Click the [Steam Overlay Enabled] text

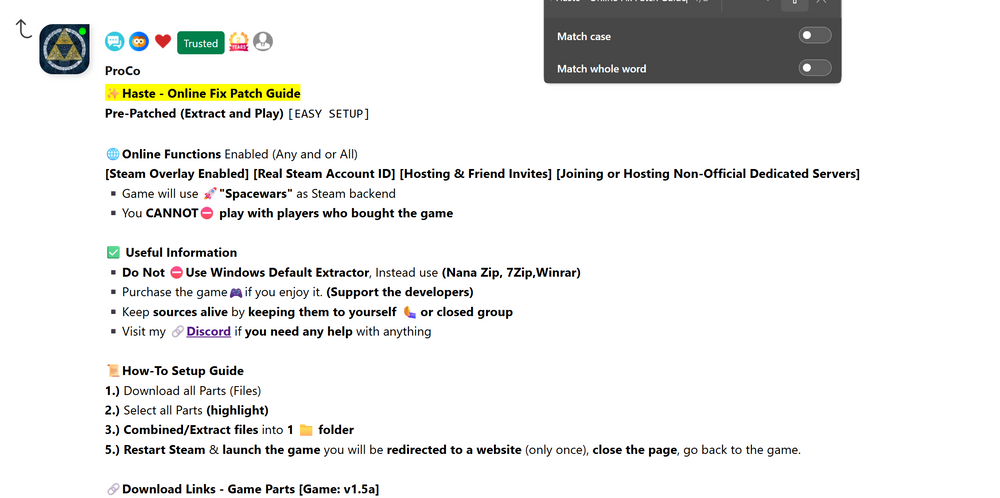click(177, 173)
